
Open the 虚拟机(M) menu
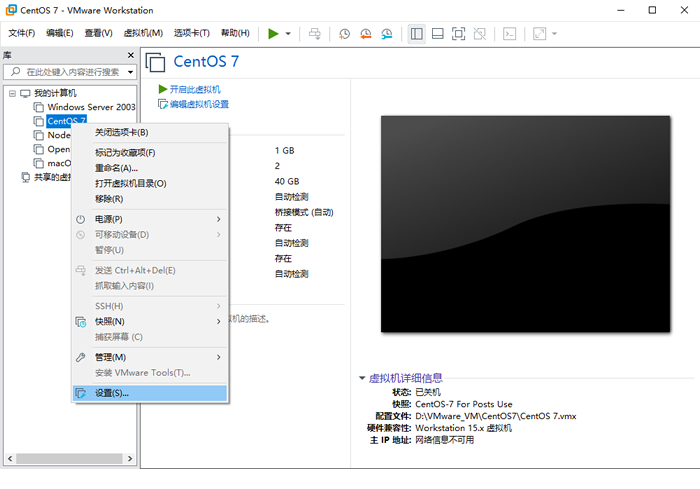[143, 33]
